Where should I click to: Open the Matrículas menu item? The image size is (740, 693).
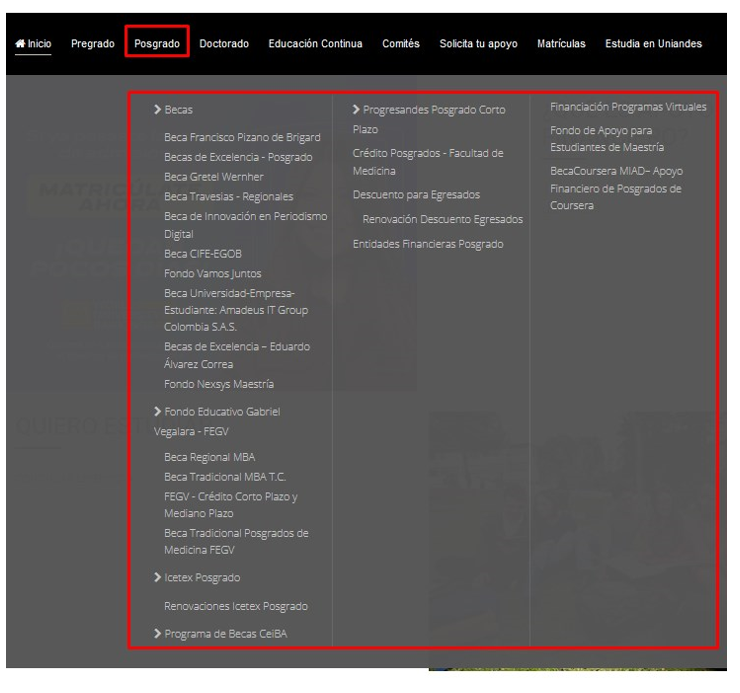click(561, 43)
